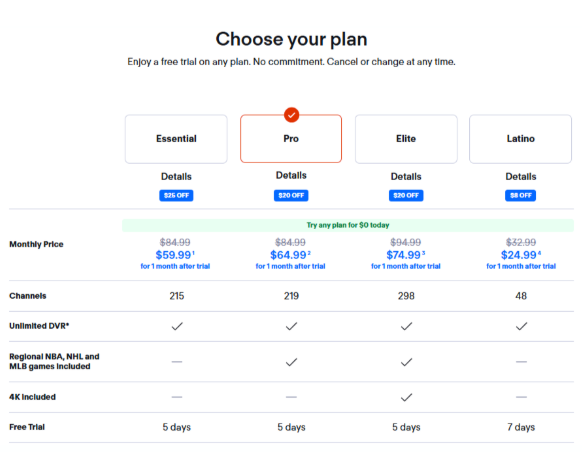The width and height of the screenshot is (582, 452).
Task: Select the Essential plan card
Action: pyautogui.click(x=176, y=139)
